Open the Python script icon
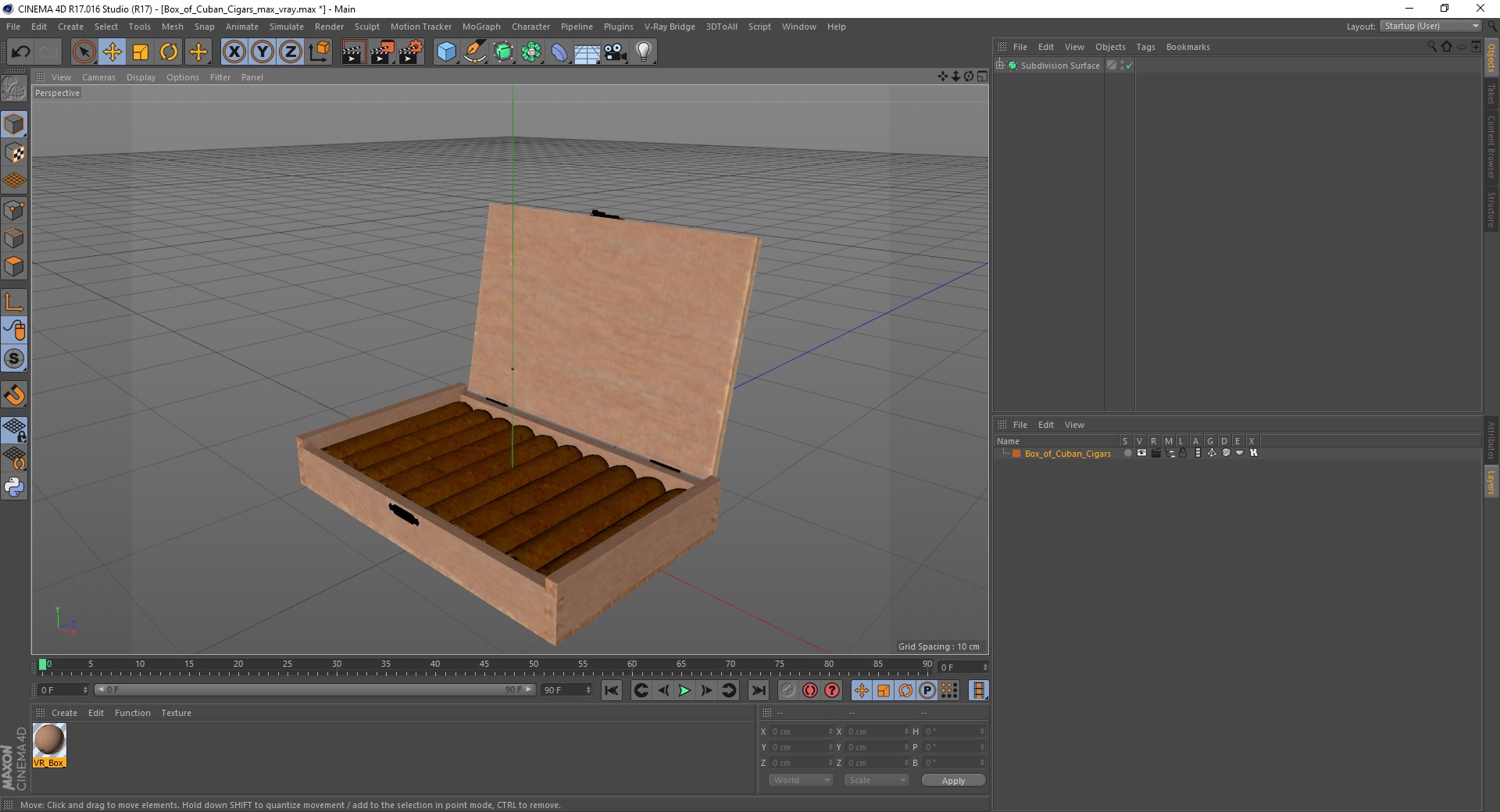This screenshot has width=1500, height=812. [14, 487]
